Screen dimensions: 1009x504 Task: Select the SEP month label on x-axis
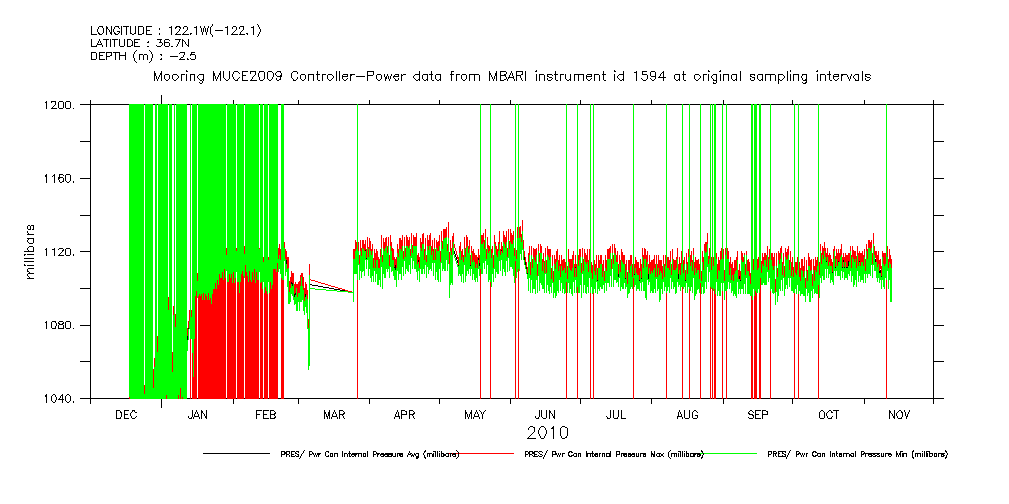point(758,414)
